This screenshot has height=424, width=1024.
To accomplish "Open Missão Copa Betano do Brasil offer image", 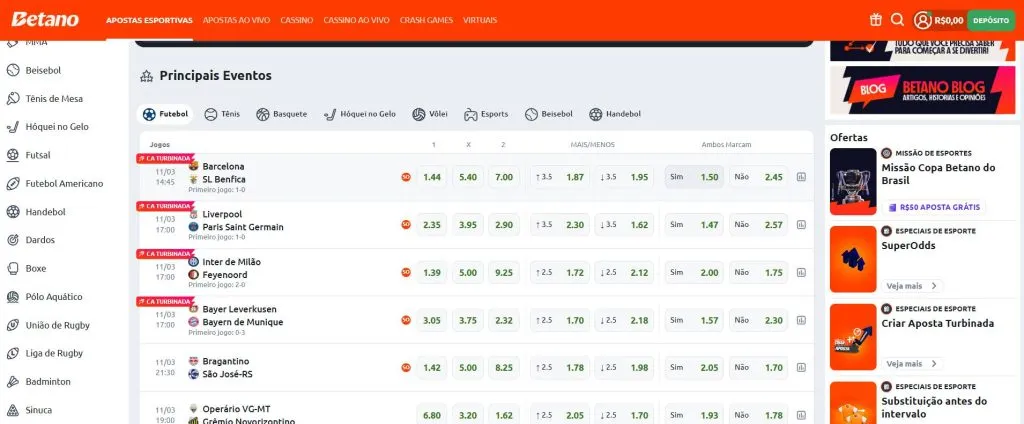I will tap(853, 182).
